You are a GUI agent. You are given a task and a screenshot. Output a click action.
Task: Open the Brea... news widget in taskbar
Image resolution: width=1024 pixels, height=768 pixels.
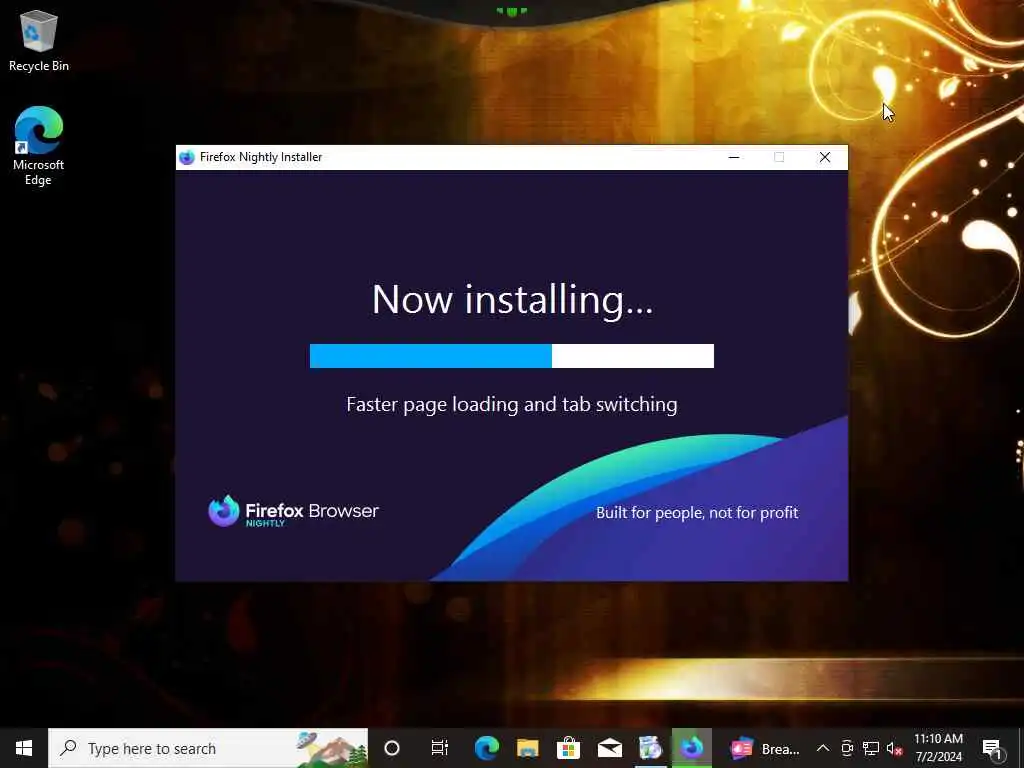point(765,748)
